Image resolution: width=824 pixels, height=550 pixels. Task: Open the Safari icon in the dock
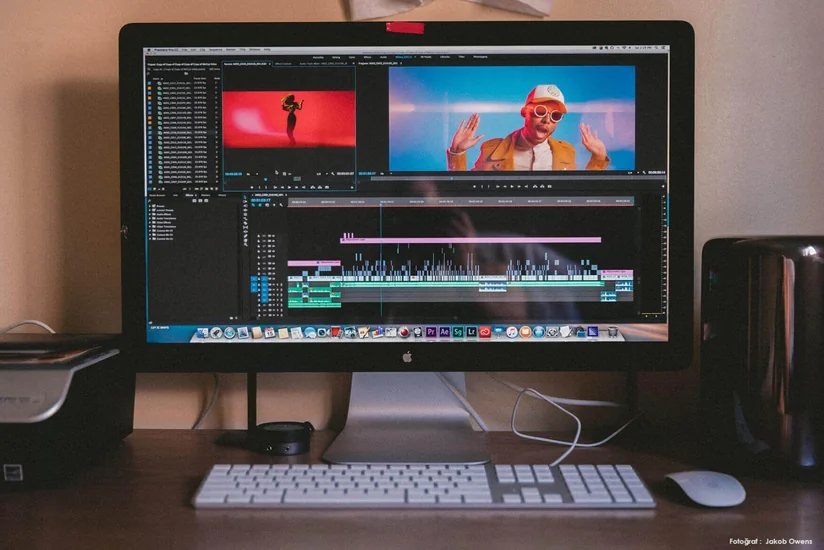point(230,332)
